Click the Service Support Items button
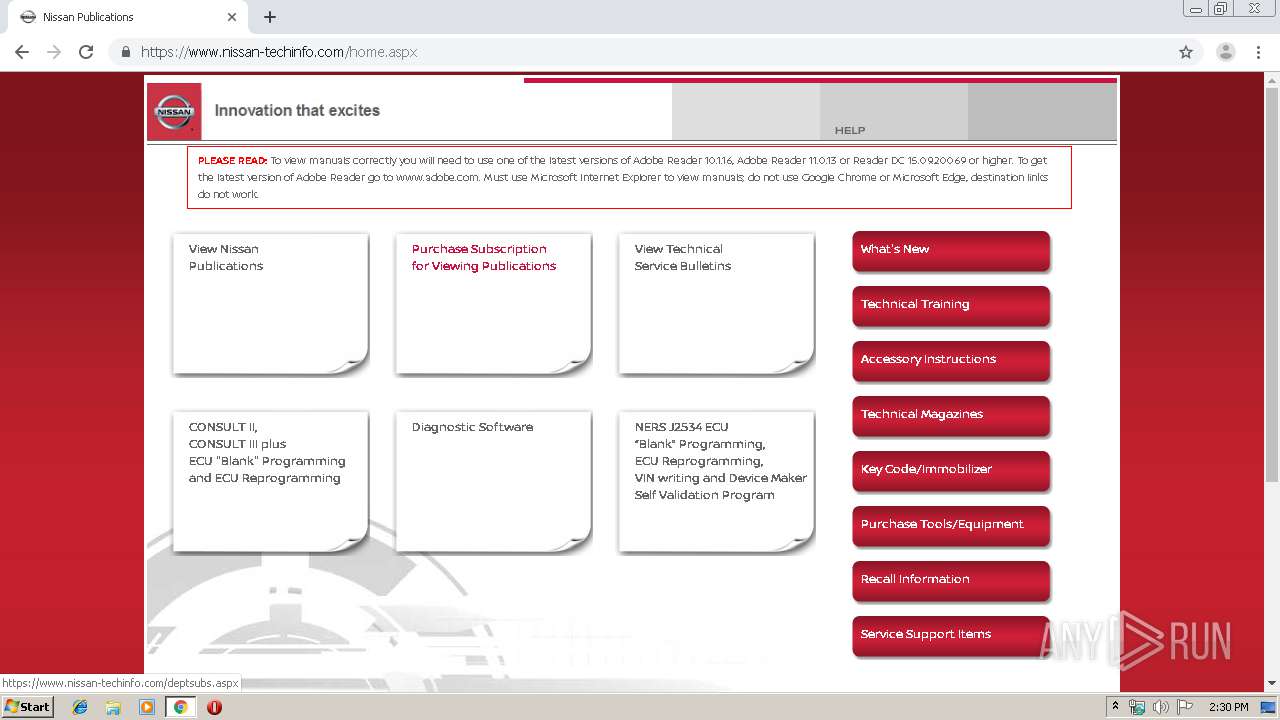Image resolution: width=1280 pixels, height=720 pixels. click(x=951, y=635)
